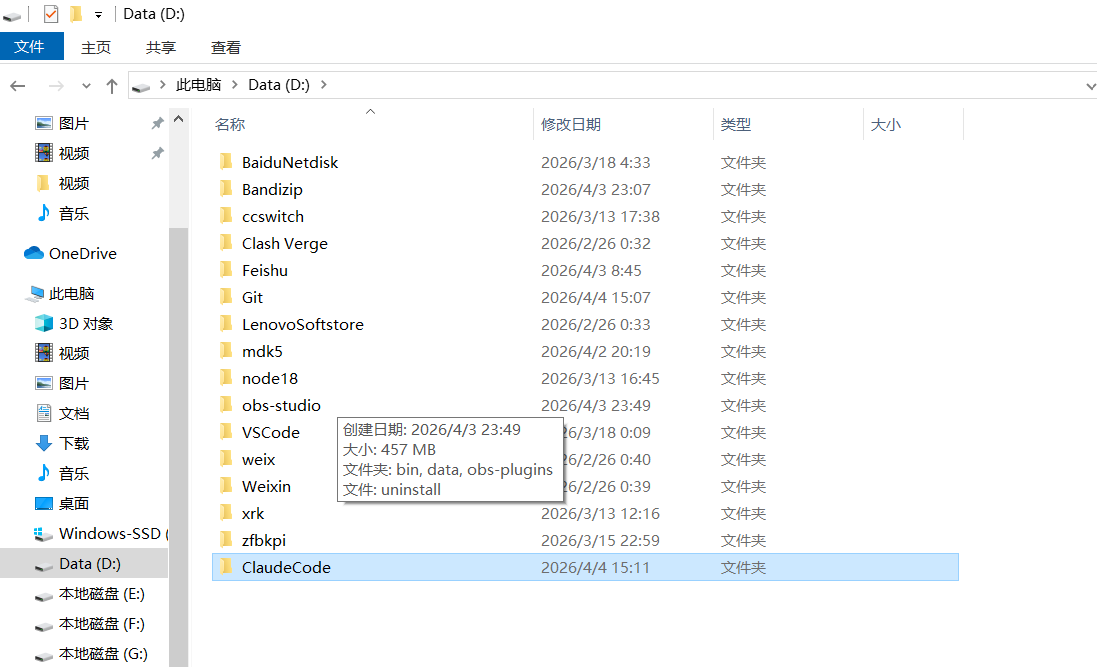Select the ClaudeCode folder icon
The image size is (1097, 667).
(x=226, y=567)
